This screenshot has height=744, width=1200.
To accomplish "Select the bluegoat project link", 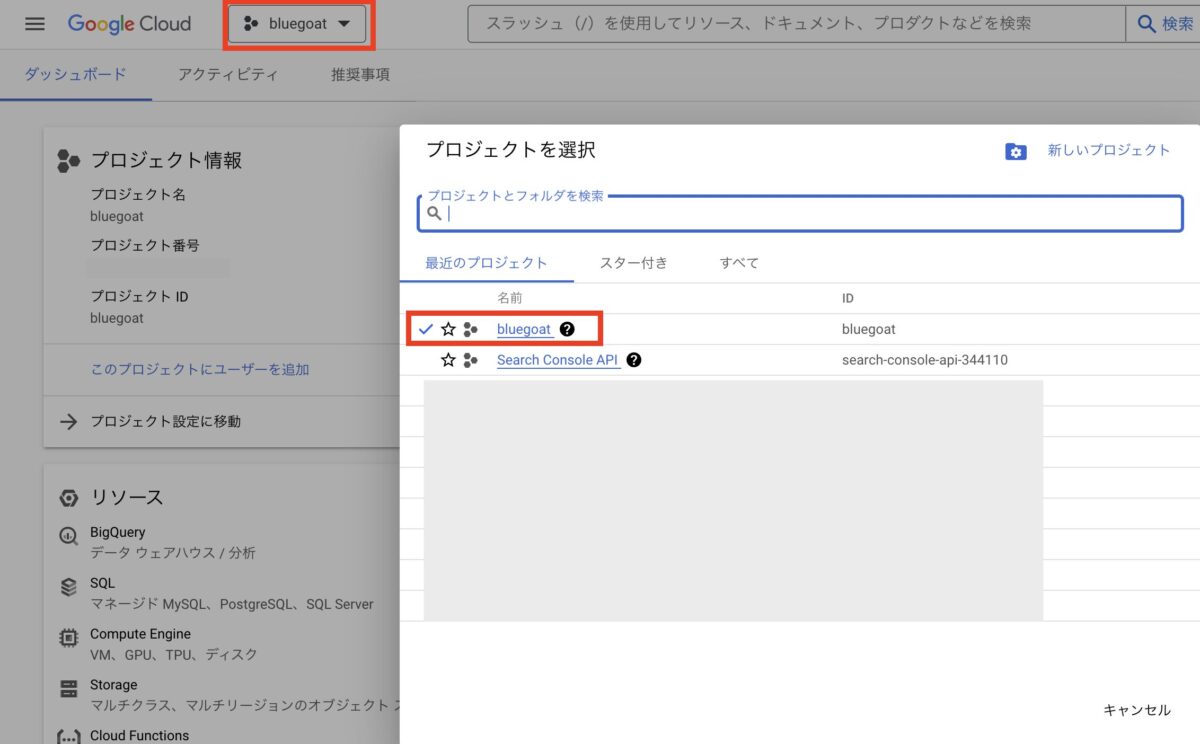I will coord(524,329).
